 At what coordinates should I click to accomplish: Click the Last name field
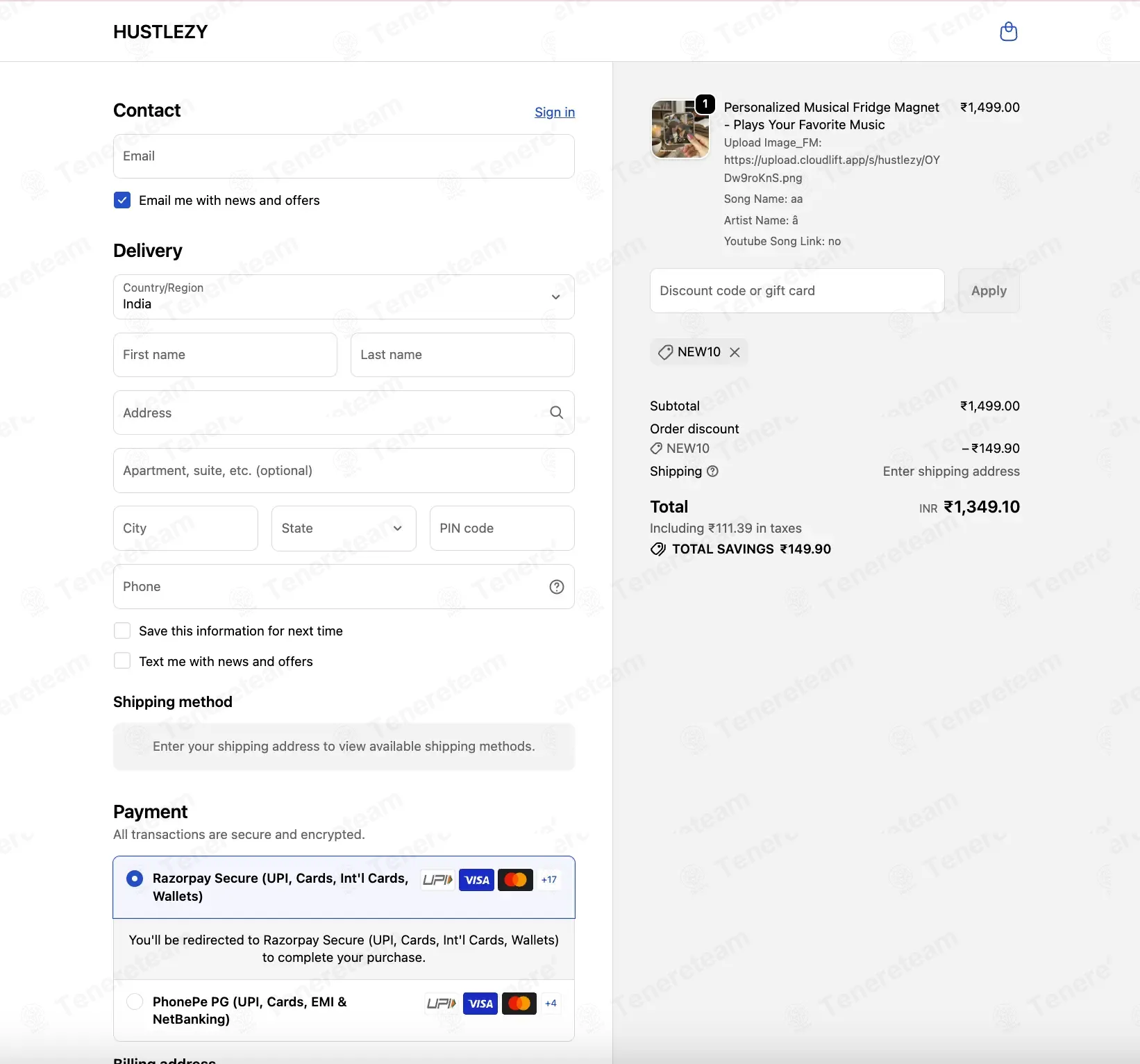click(462, 355)
